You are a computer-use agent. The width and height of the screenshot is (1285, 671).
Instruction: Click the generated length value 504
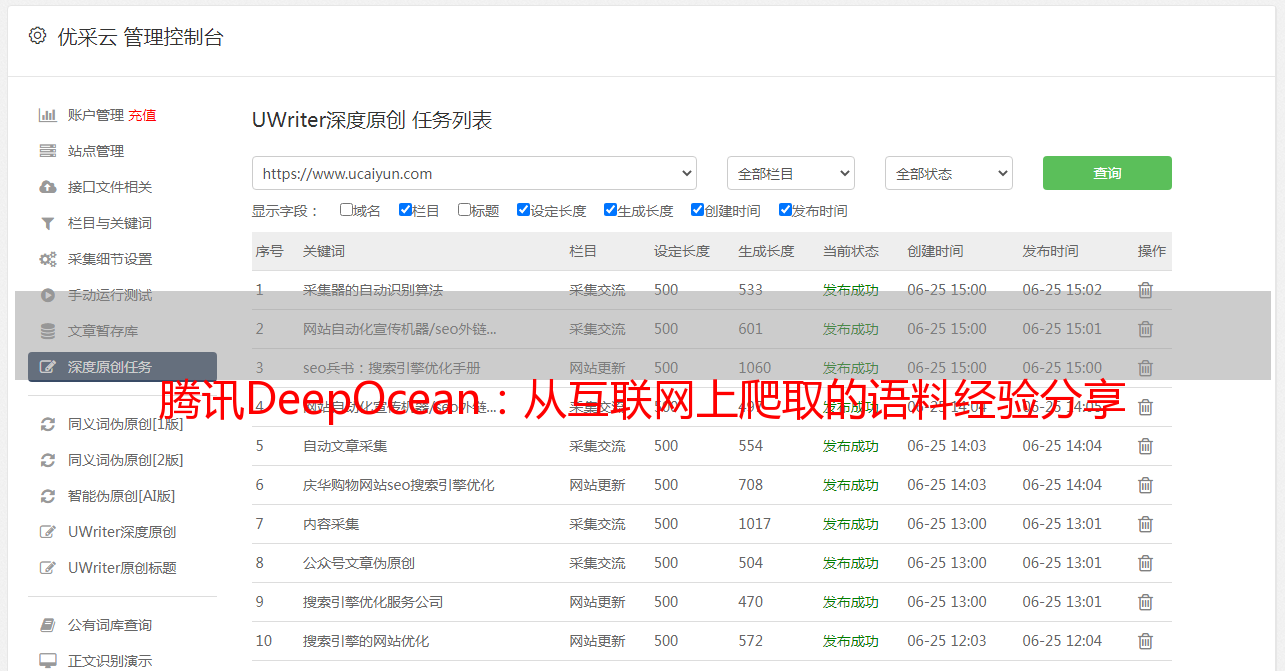(x=751, y=563)
